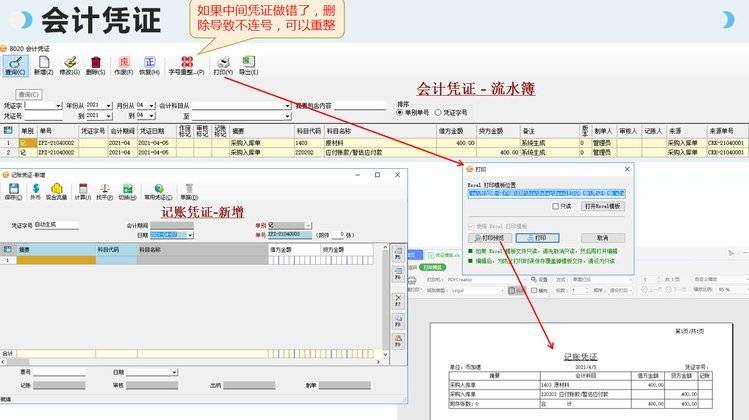The width and height of the screenshot is (749, 420).
Task: Click the 新增 (New) voucher icon
Action: [x=42, y=64]
